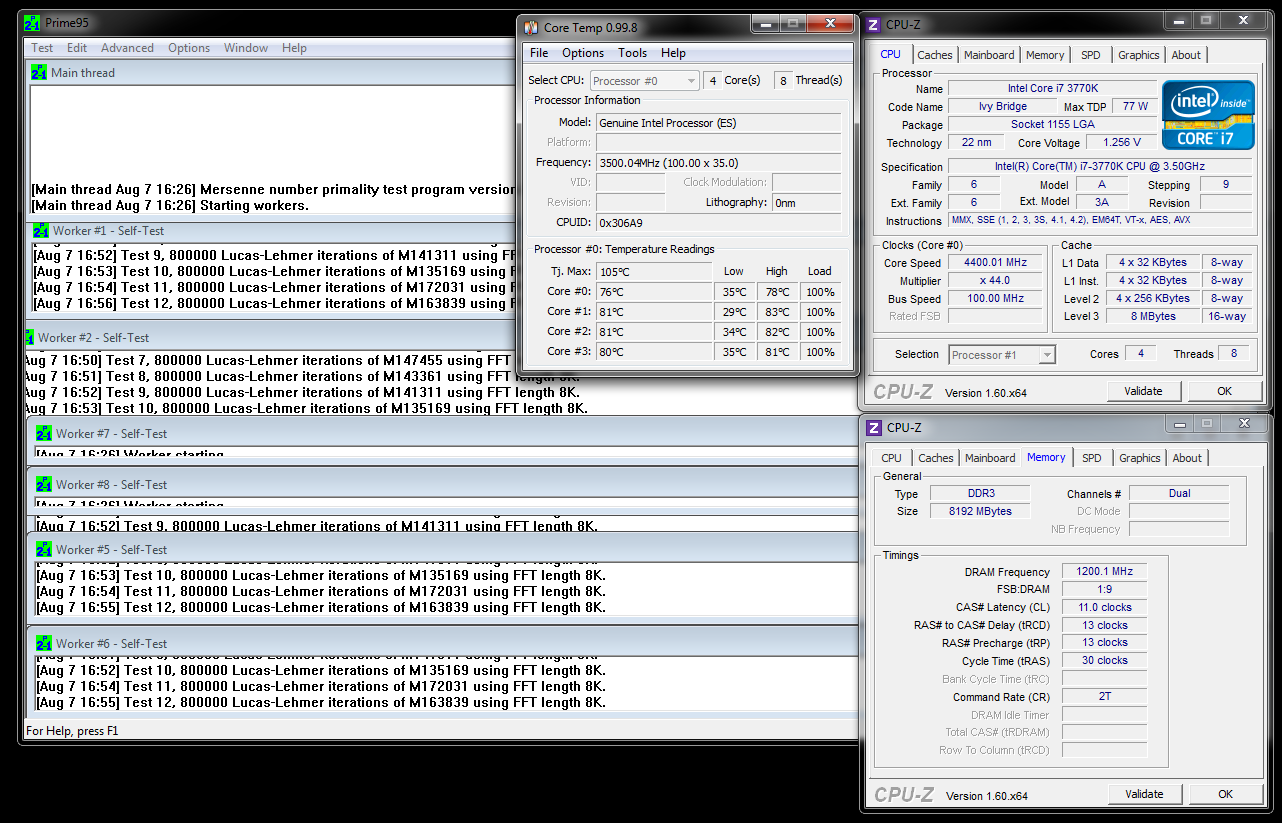This screenshot has height=823, width=1282.
Task: Click the CPUID field 0x306A9
Action: (x=719, y=222)
